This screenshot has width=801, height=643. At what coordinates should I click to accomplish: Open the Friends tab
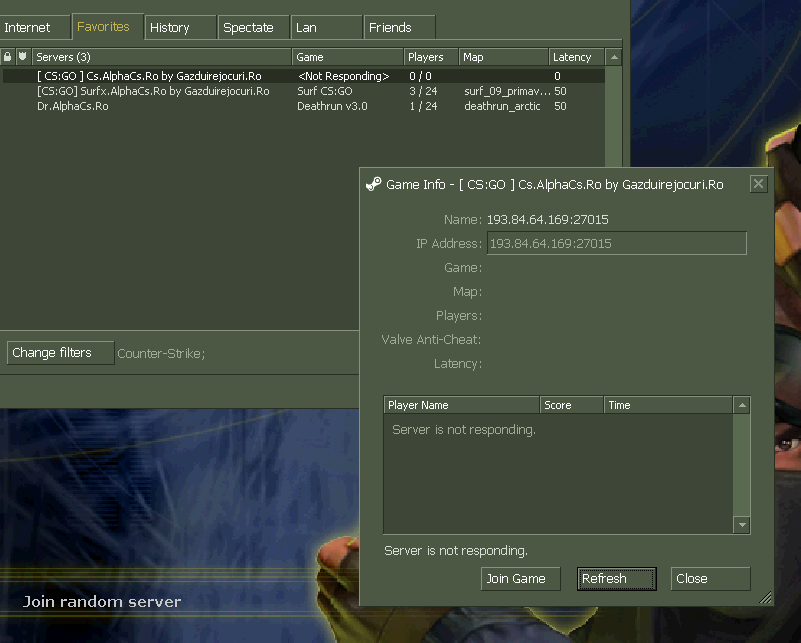(399, 28)
